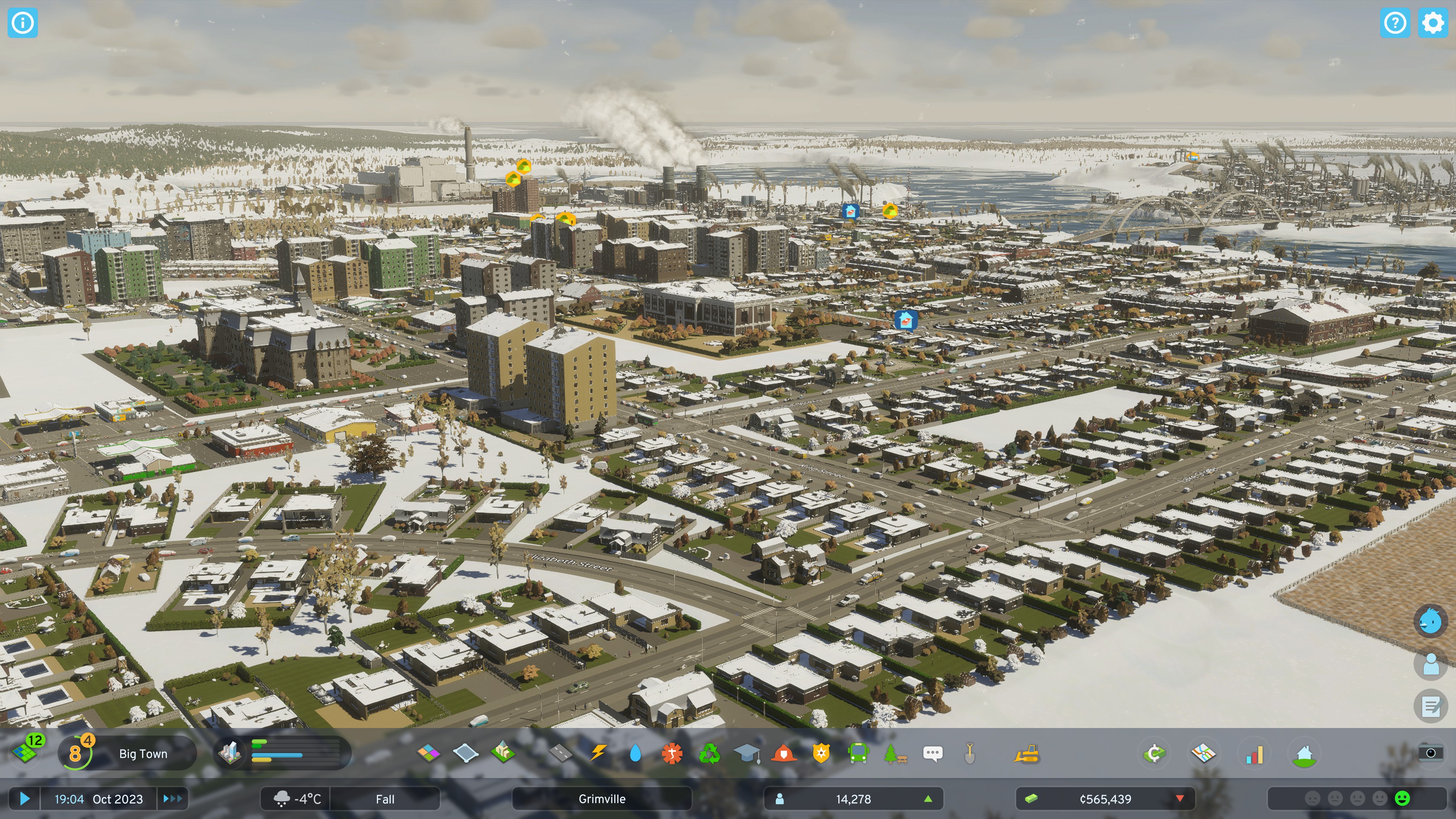Open the zone demand bars panel
This screenshot has width=1456, height=819.
(x=282, y=753)
